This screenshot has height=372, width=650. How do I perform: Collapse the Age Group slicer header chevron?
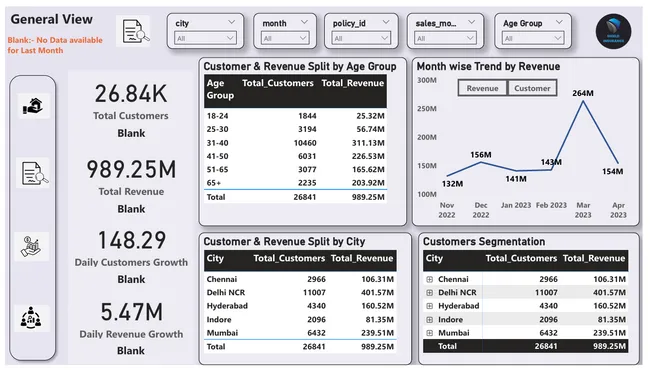[559, 22]
